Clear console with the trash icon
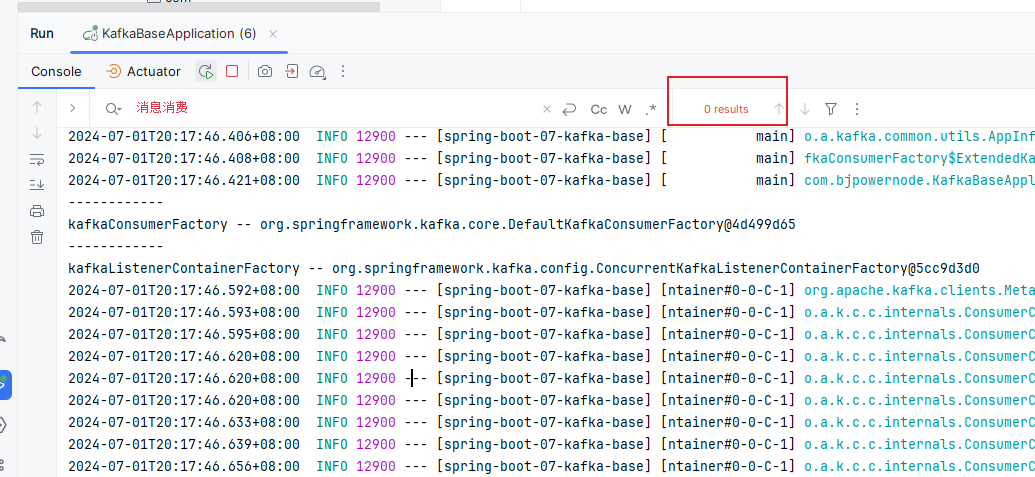 coord(37,236)
